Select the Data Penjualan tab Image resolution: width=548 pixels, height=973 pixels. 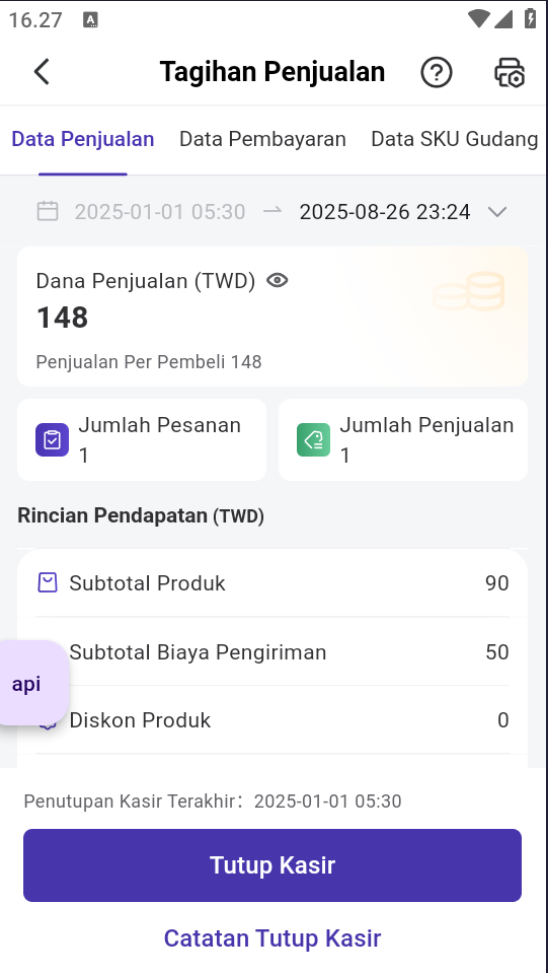[83, 139]
